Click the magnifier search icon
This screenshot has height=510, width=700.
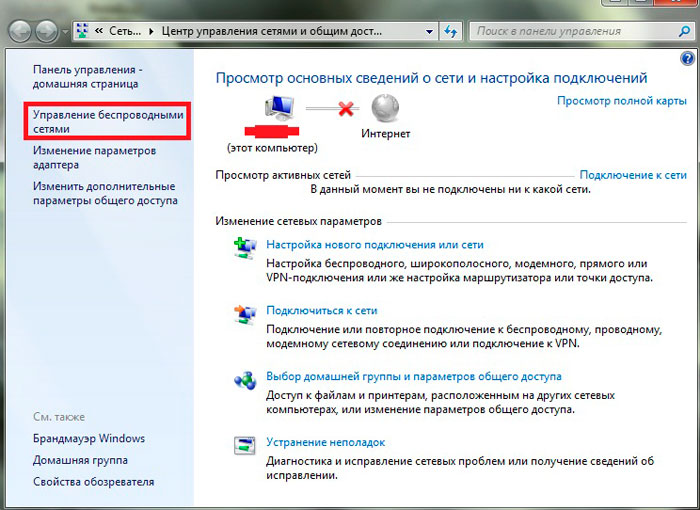click(684, 31)
